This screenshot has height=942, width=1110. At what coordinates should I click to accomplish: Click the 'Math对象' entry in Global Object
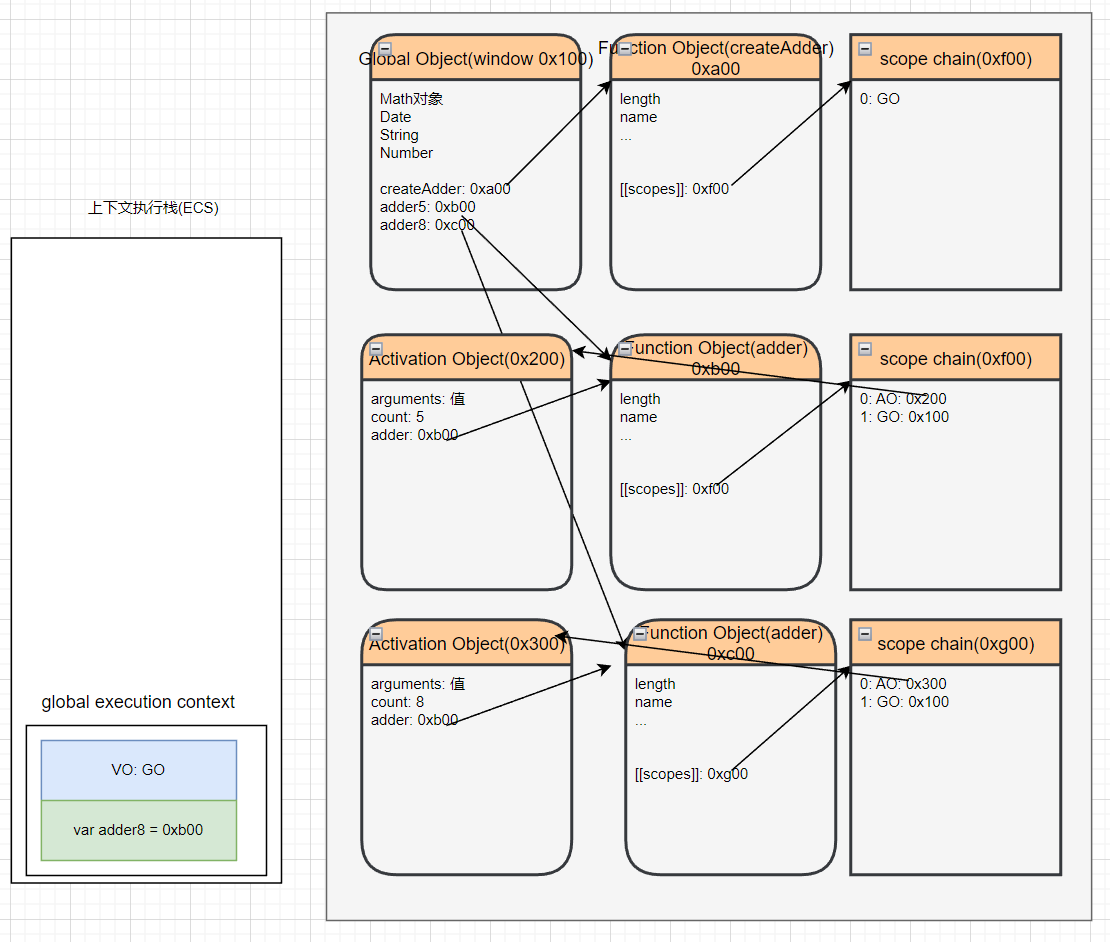click(x=411, y=99)
